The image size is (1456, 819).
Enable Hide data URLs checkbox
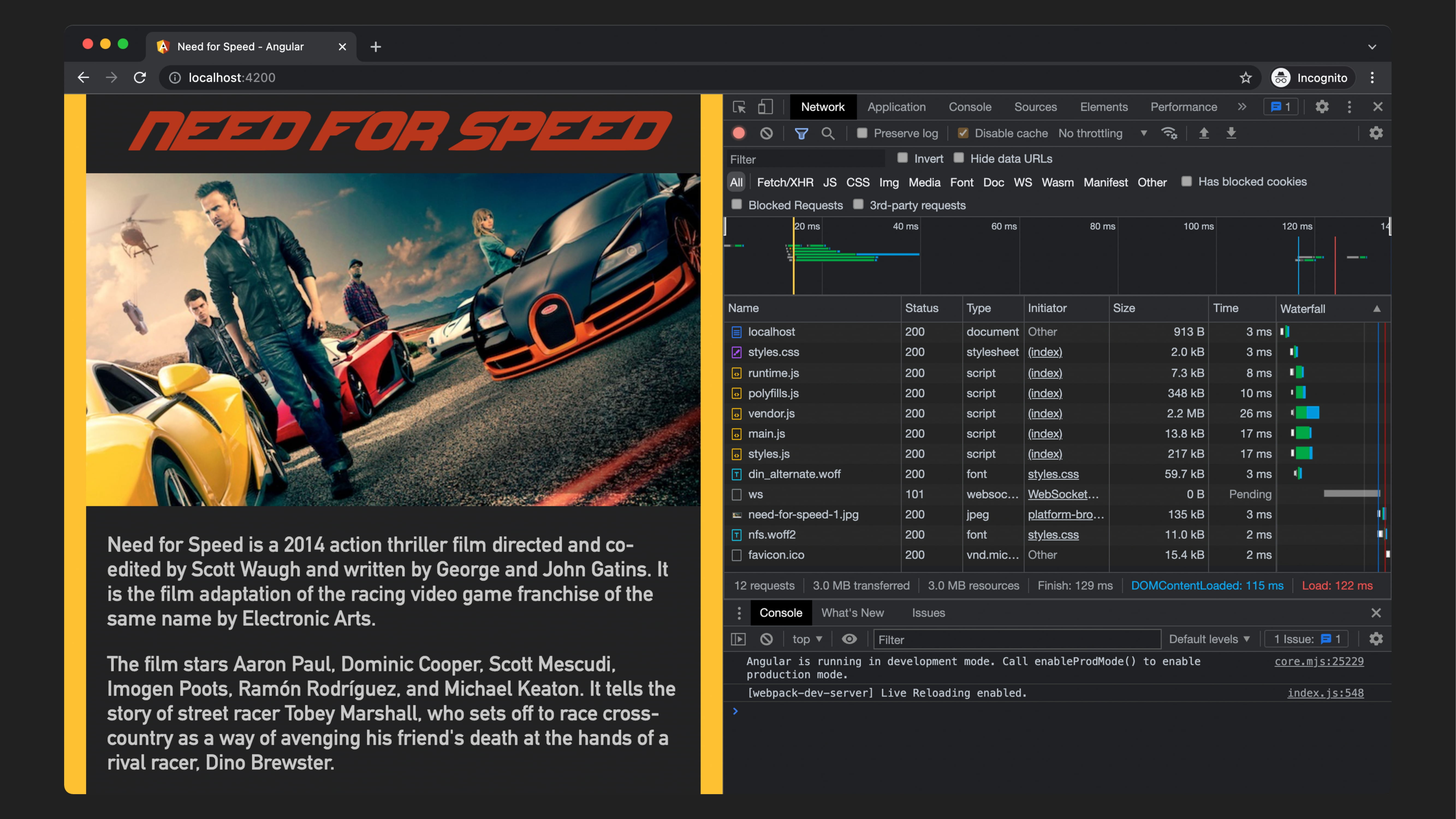pos(959,158)
